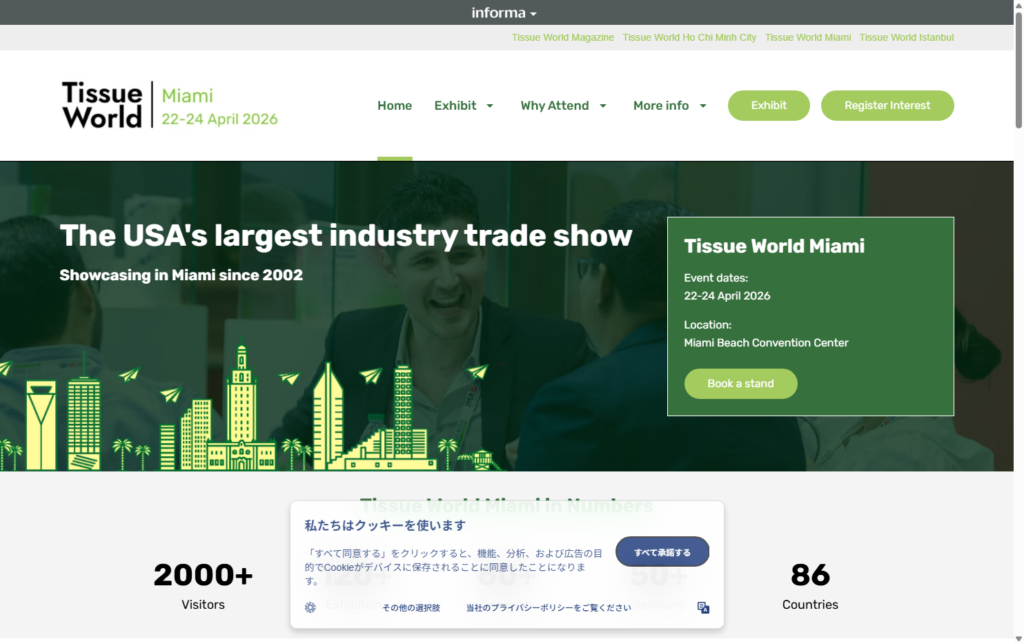Expand the Why Attend dropdown menu
Screen dimensions: 1024x644
603,106
